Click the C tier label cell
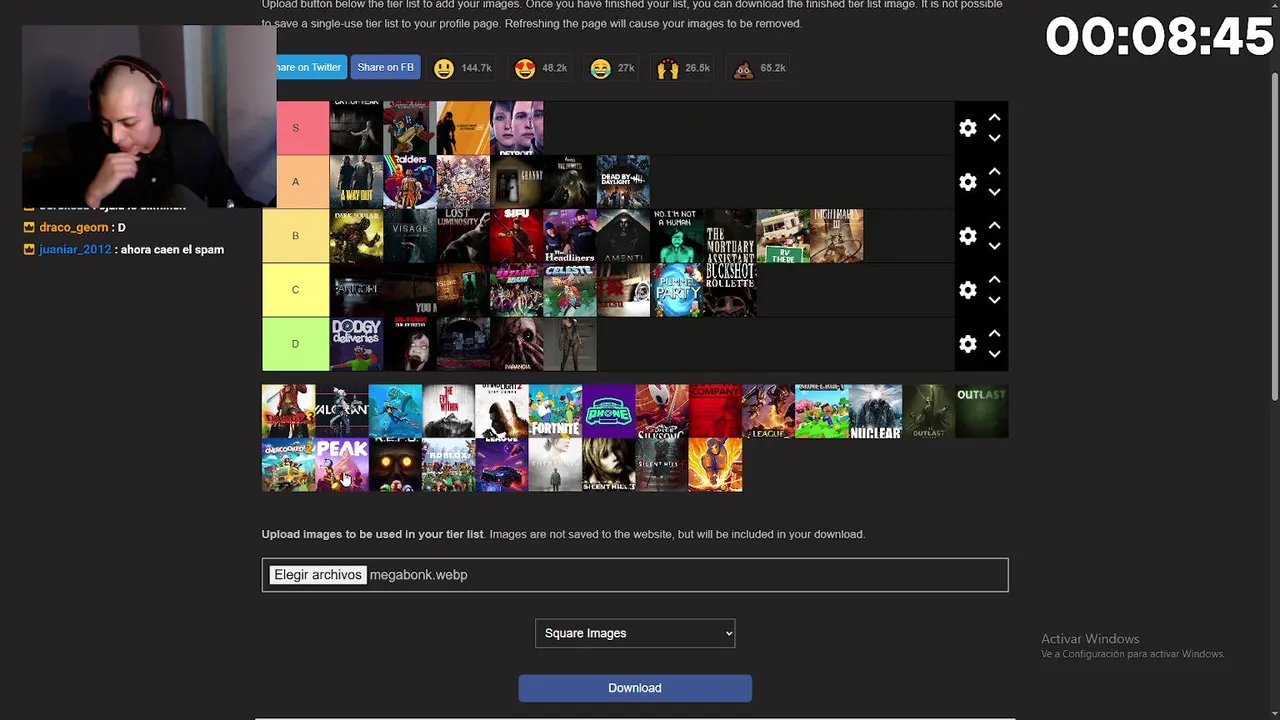 pyautogui.click(x=295, y=290)
